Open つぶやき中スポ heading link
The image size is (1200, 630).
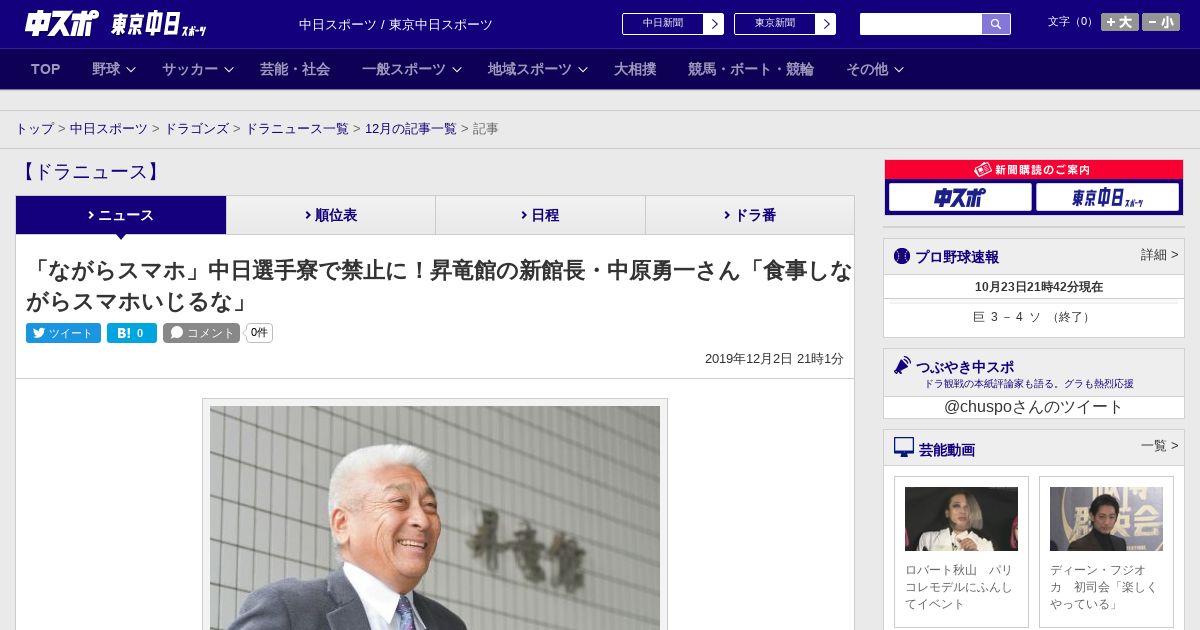pyautogui.click(x=965, y=367)
